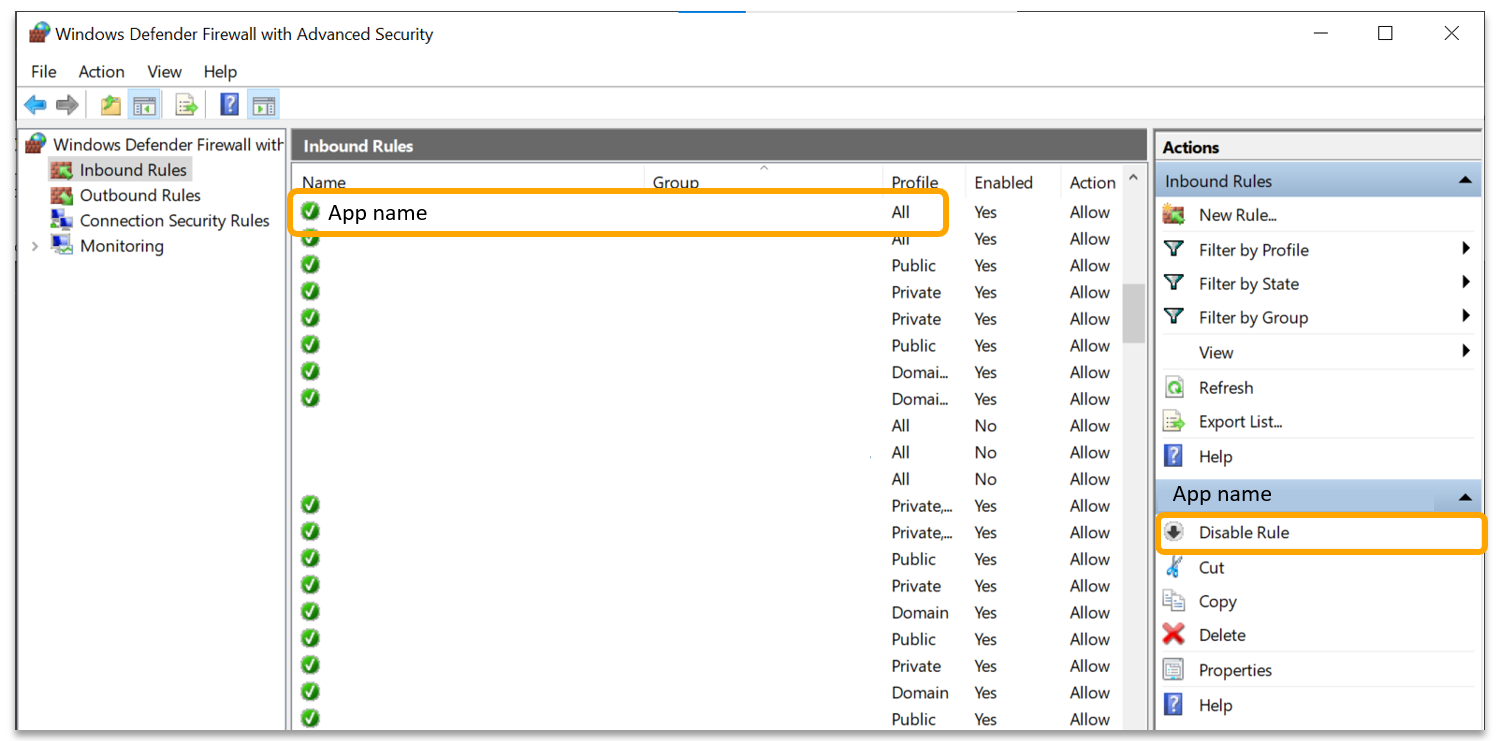
Task: Click the red Delete X icon
Action: [1174, 635]
